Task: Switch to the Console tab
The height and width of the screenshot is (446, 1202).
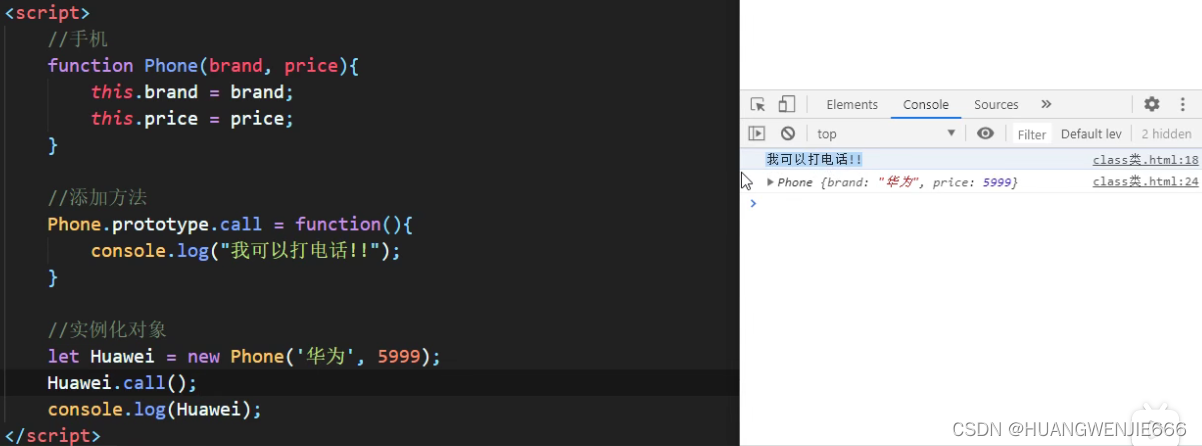Action: pos(926,104)
